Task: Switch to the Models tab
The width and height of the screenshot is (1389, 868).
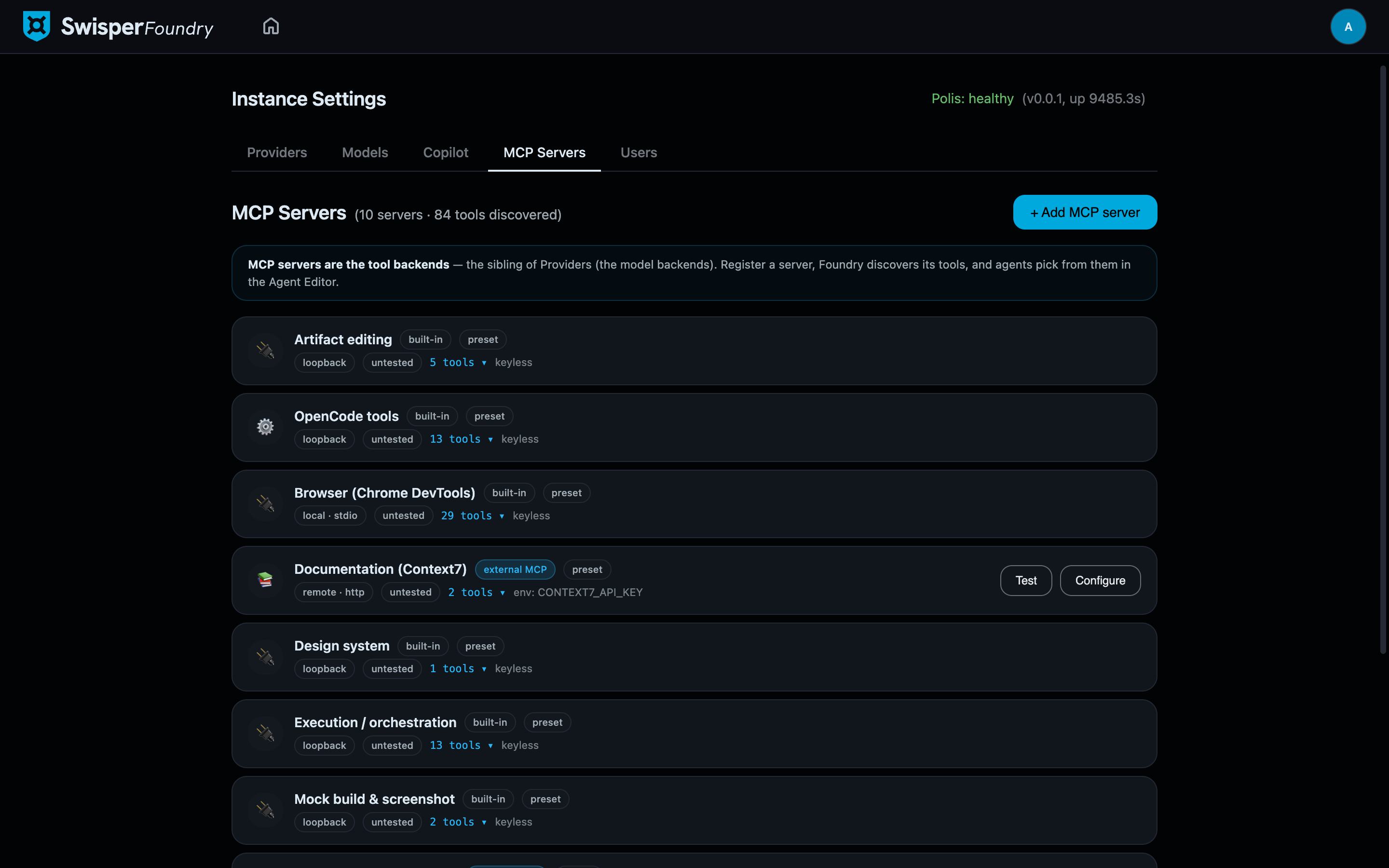Action: click(x=365, y=153)
